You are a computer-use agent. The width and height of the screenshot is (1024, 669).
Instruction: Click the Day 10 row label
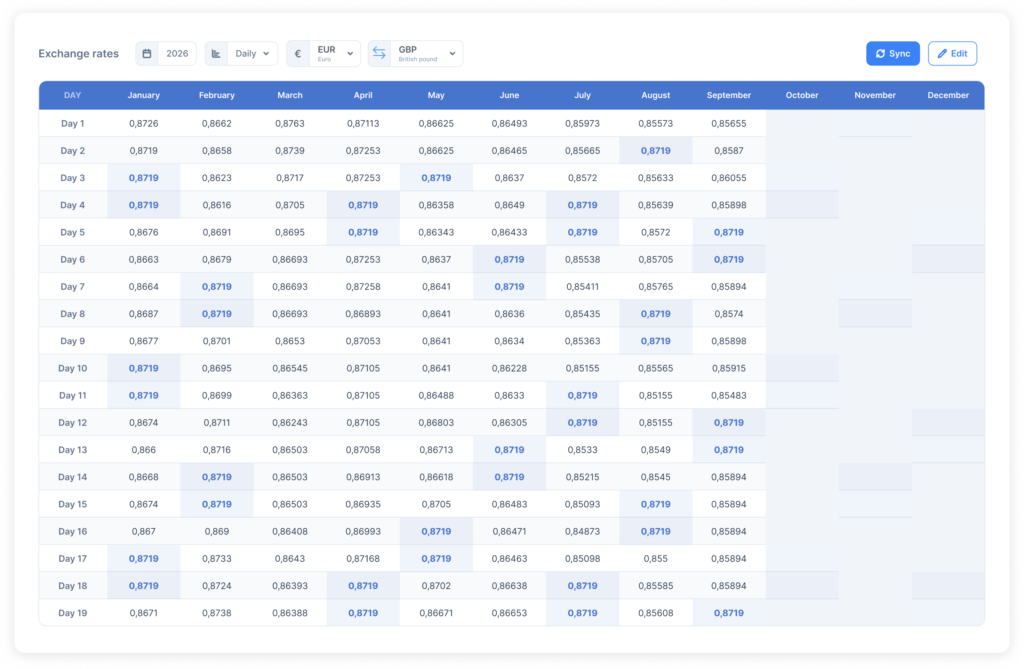72,368
